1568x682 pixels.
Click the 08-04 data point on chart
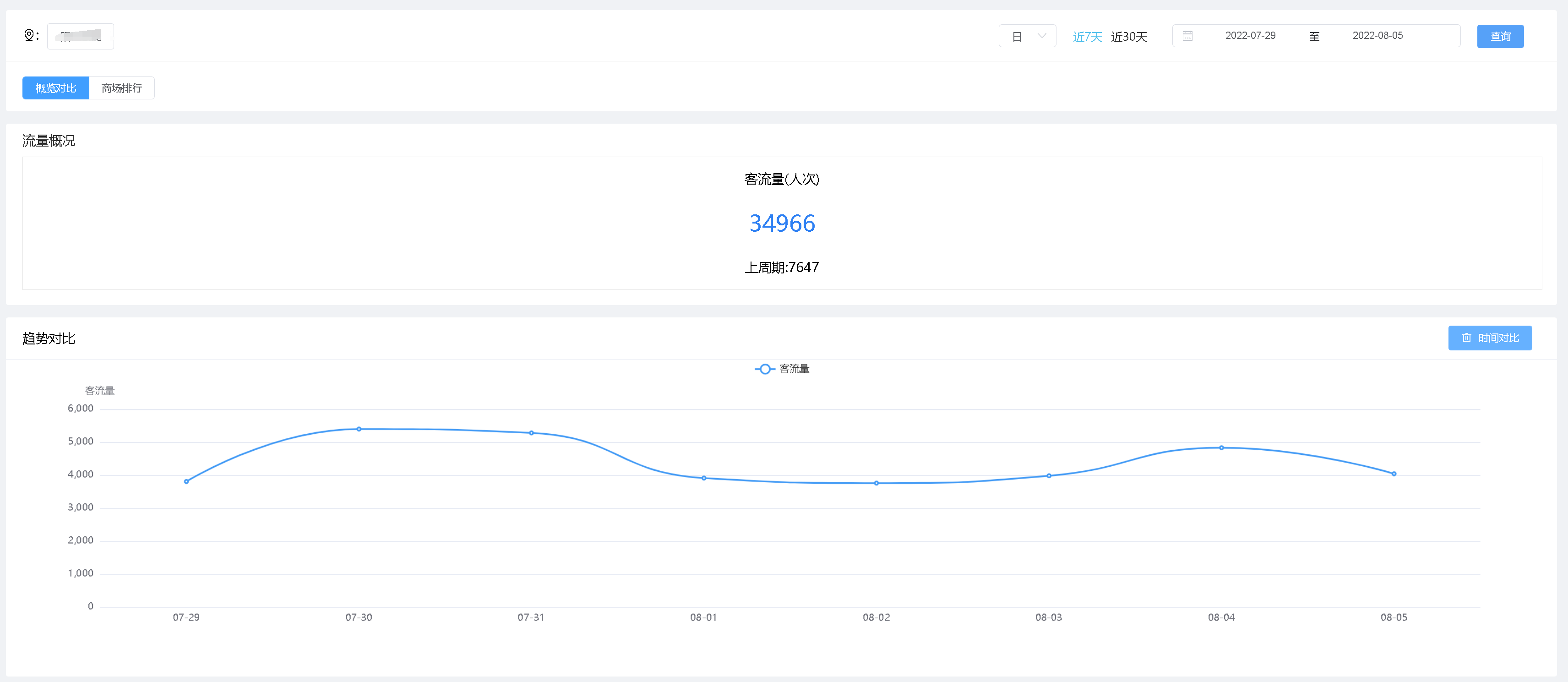pyautogui.click(x=1221, y=448)
